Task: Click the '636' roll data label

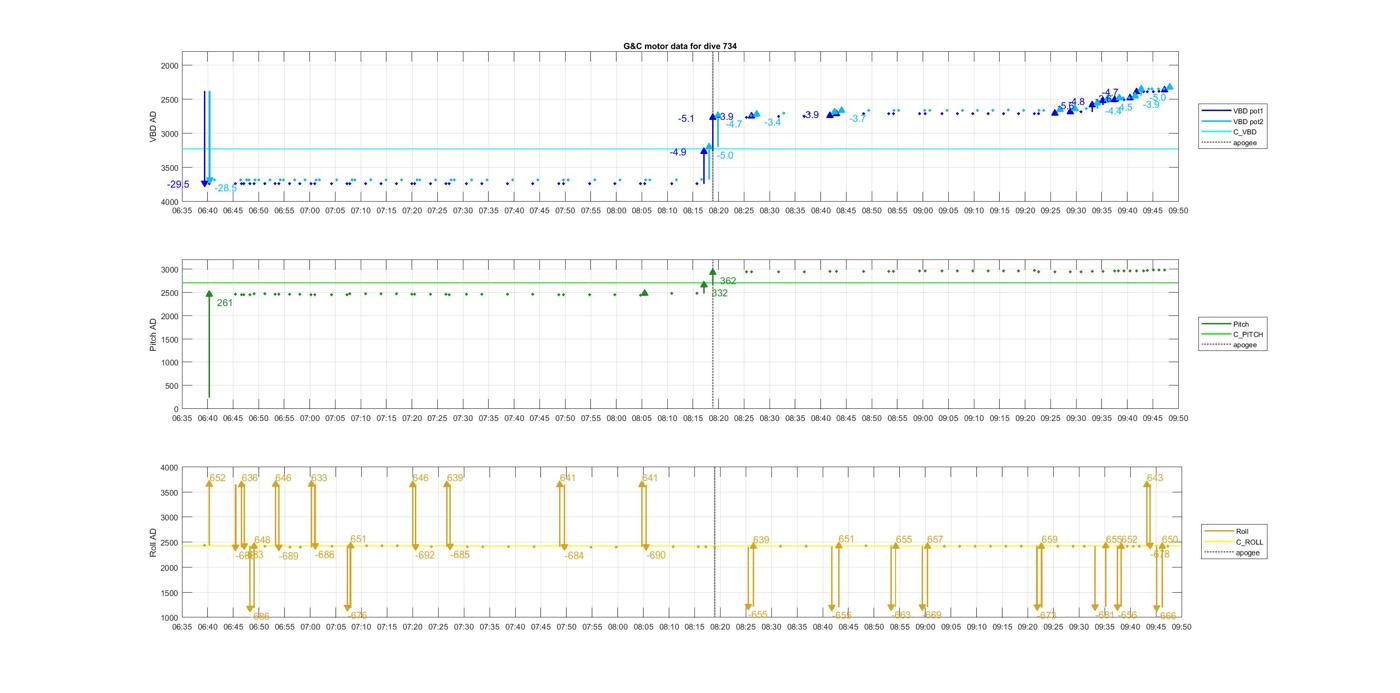Action: click(250, 478)
